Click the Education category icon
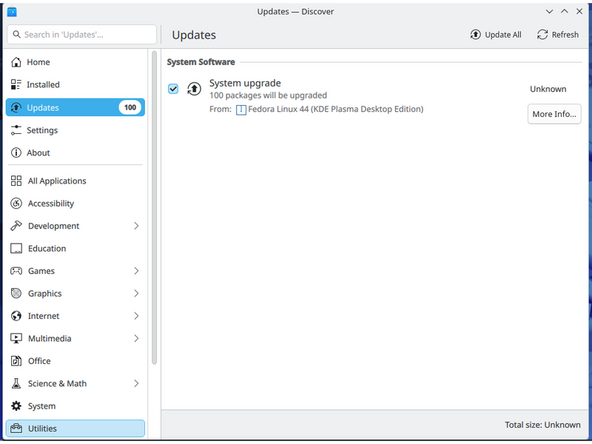The image size is (592, 444). (x=16, y=248)
